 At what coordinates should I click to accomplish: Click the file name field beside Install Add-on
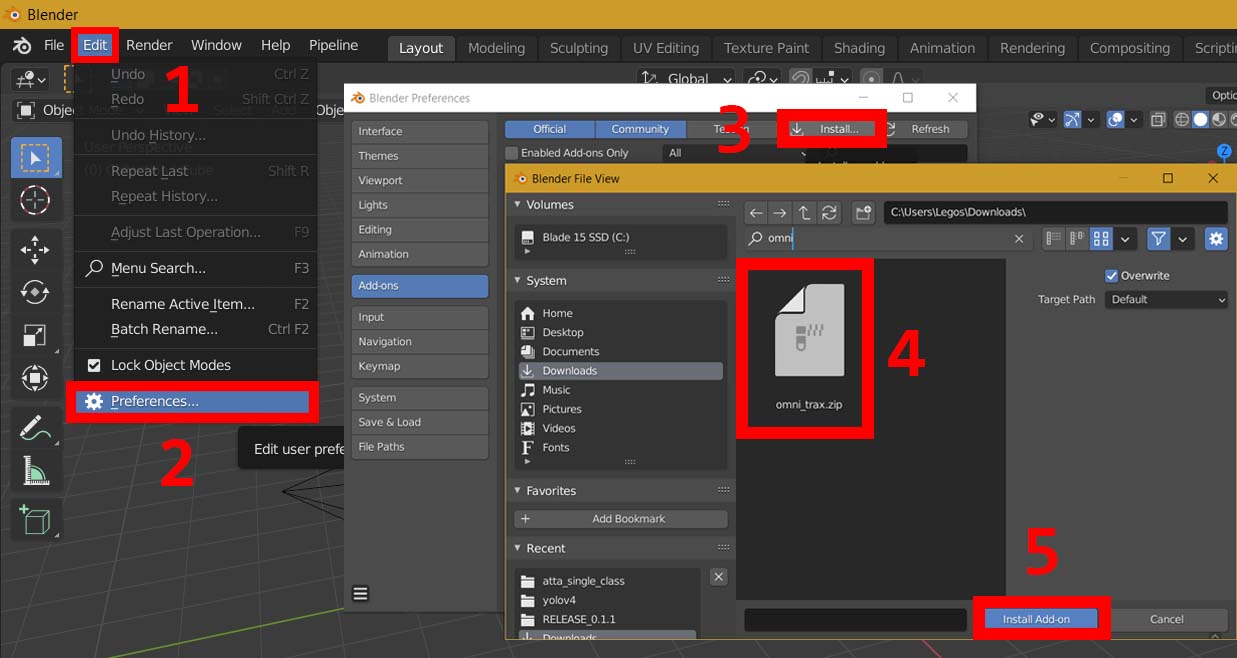pos(855,619)
